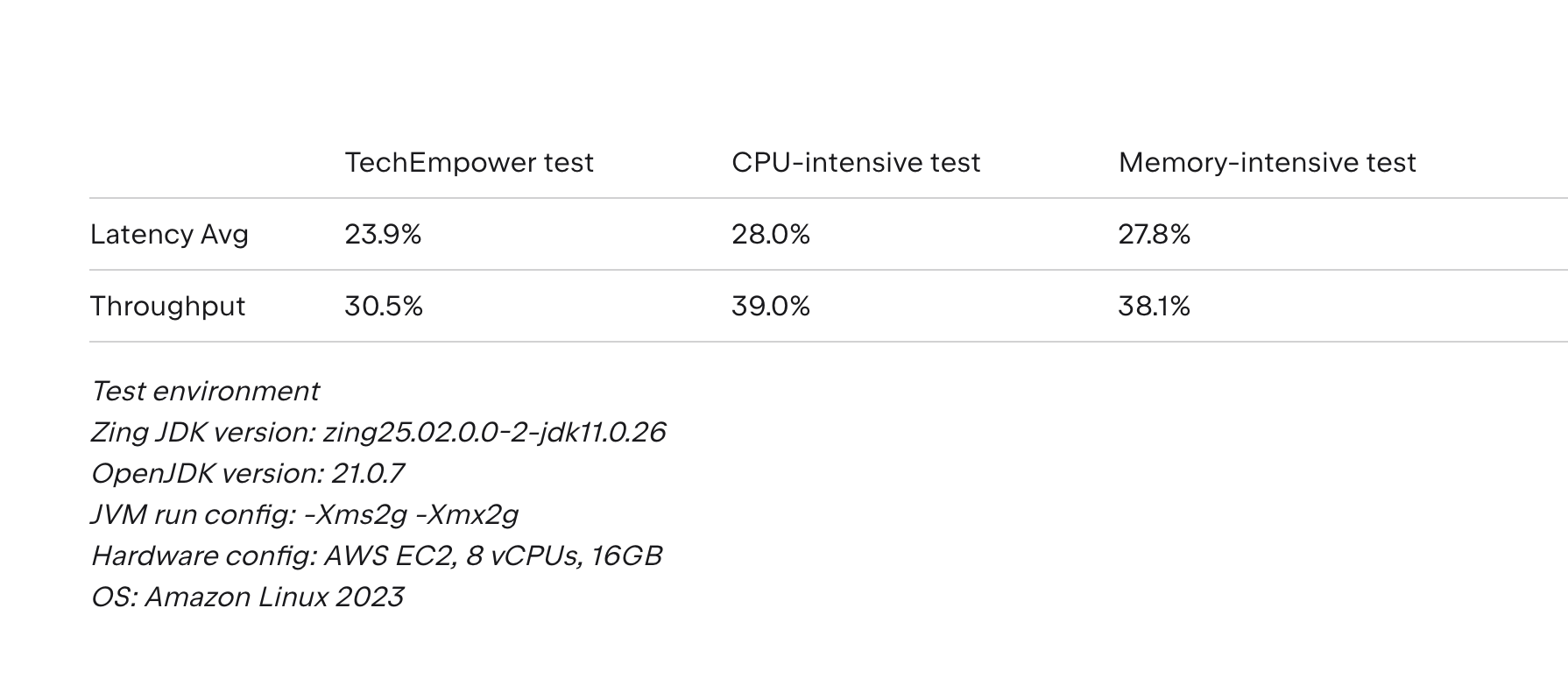Click the TechEmpower test column header
The width and height of the screenshot is (1568, 686).
[469, 162]
